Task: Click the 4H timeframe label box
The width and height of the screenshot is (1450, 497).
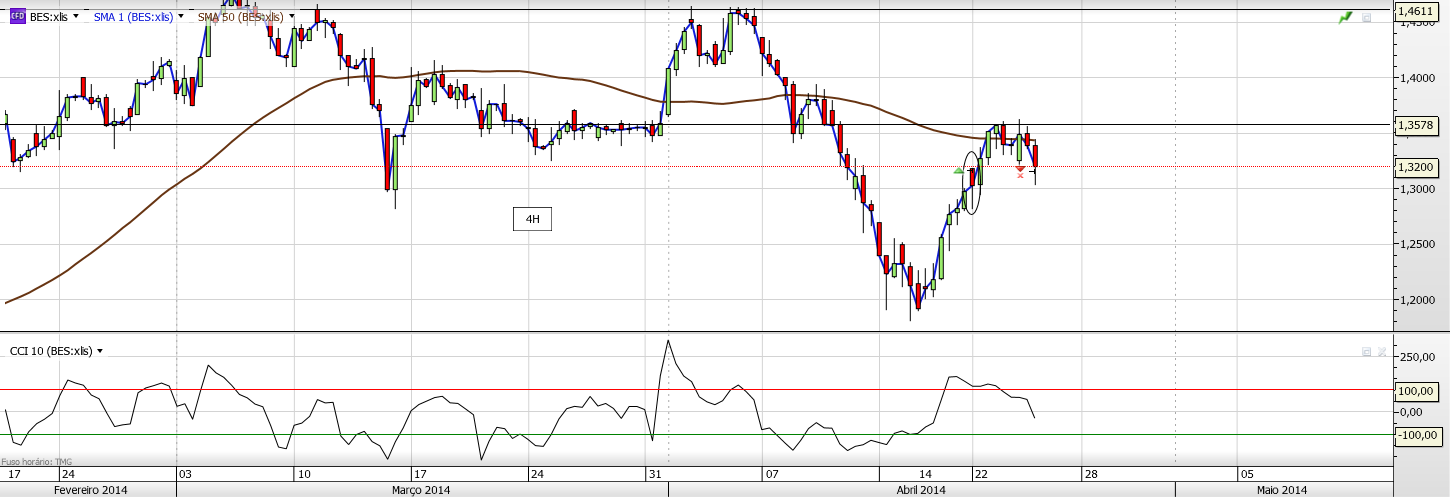Action: 532,220
